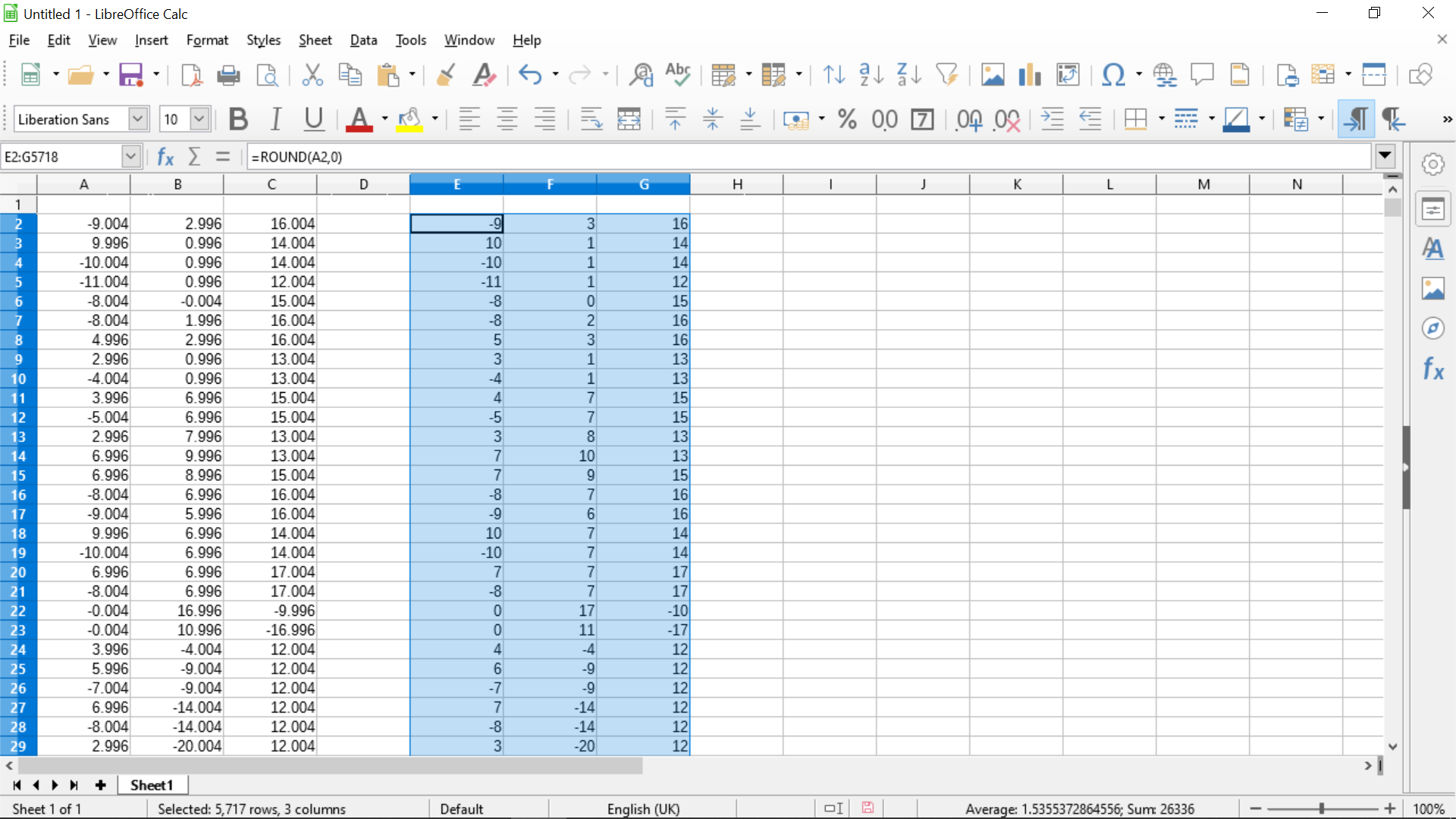The height and width of the screenshot is (819, 1456).
Task: Open the Function Wizard icon
Action: [x=165, y=157]
